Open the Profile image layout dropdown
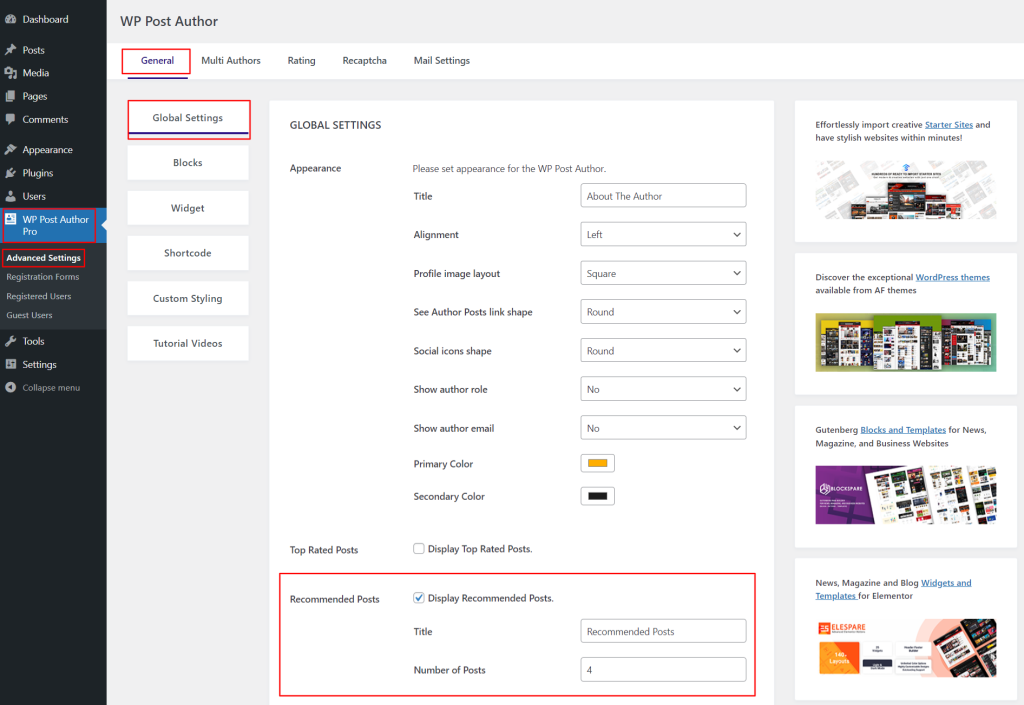1024x705 pixels. [x=663, y=274]
